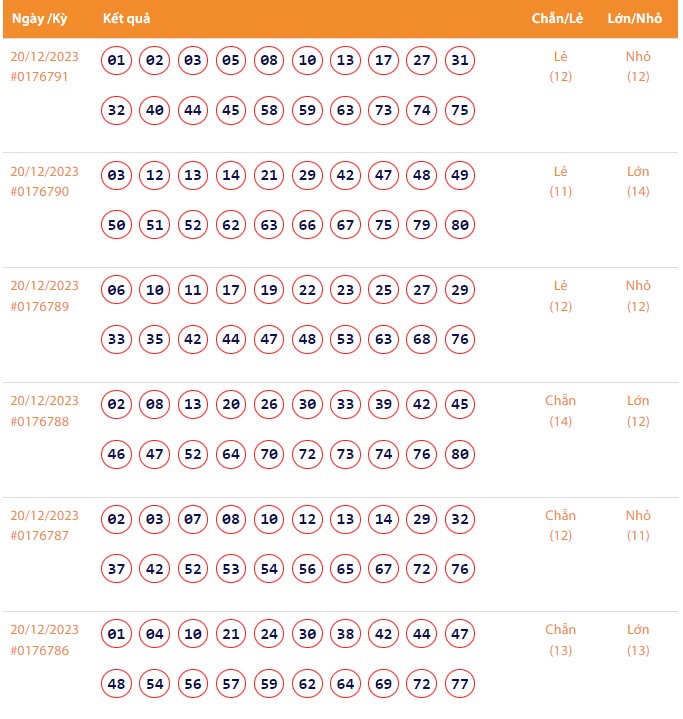Click "Lớn (13)" result for draw #0176786

638,640
